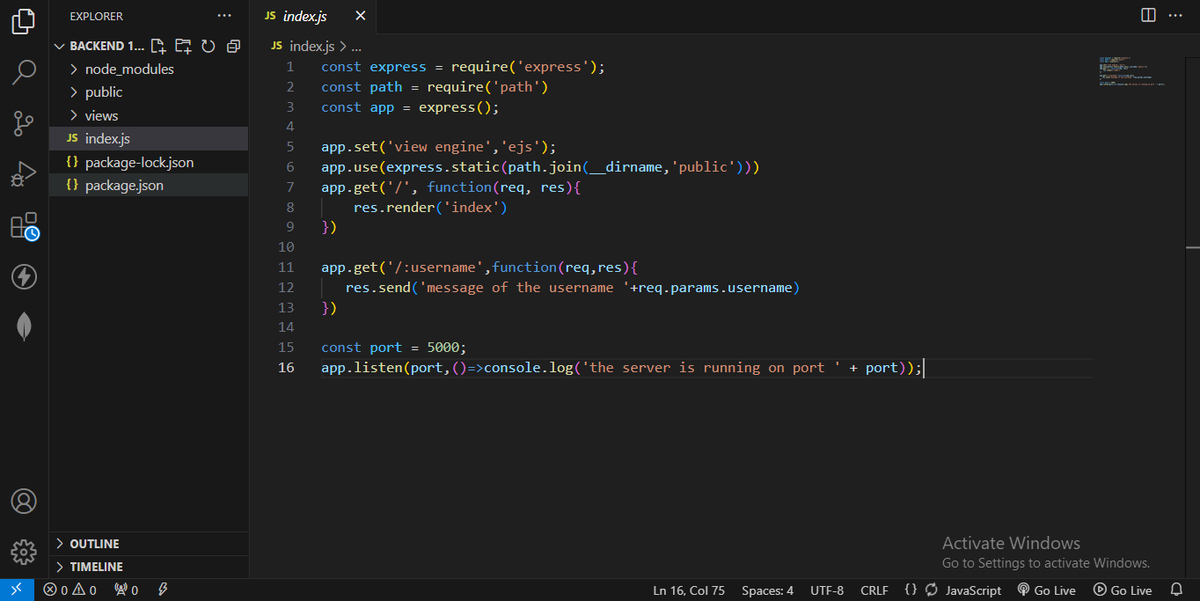Click first Go Live status button
Viewport: 1200px width, 601px height.
1046,590
